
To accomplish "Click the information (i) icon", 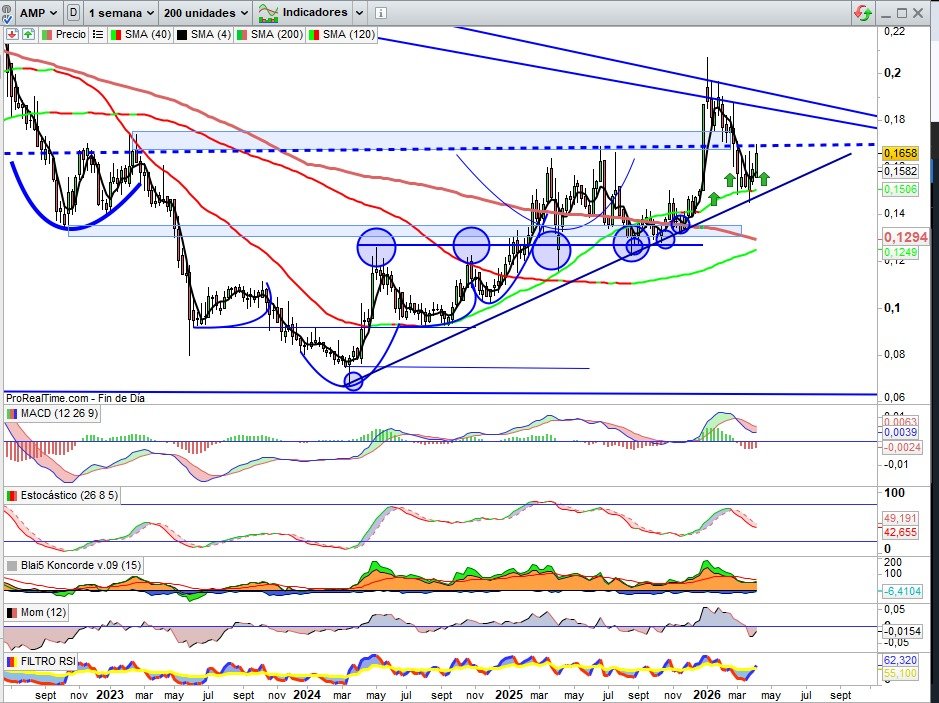I will (x=381, y=13).
